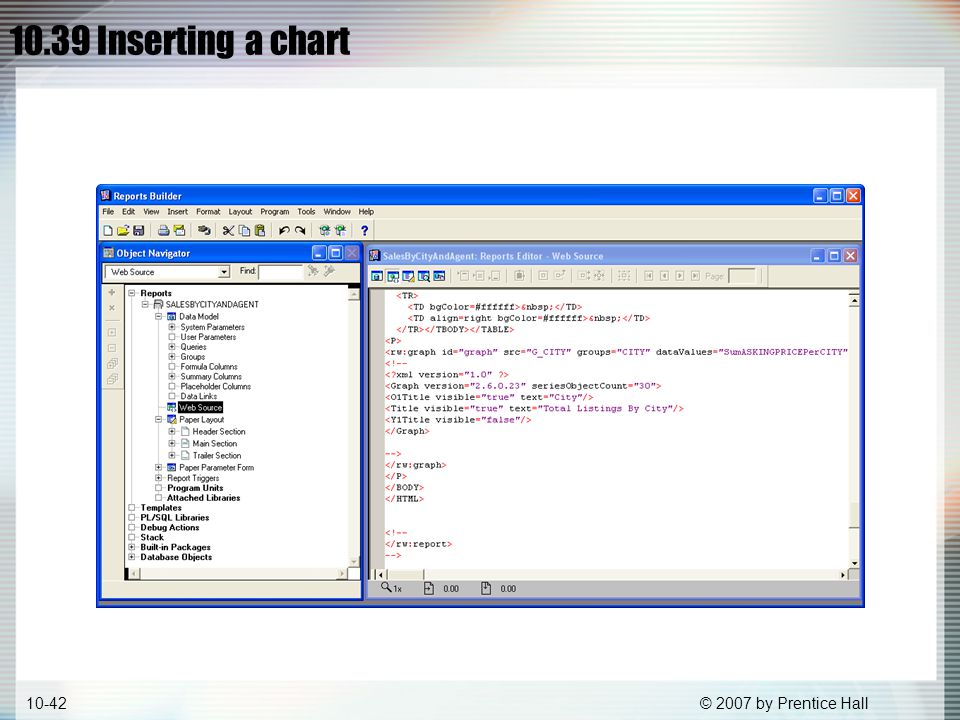
Task: Click the Web Source view icon in Reports Editor toolbar
Action: pos(392,276)
